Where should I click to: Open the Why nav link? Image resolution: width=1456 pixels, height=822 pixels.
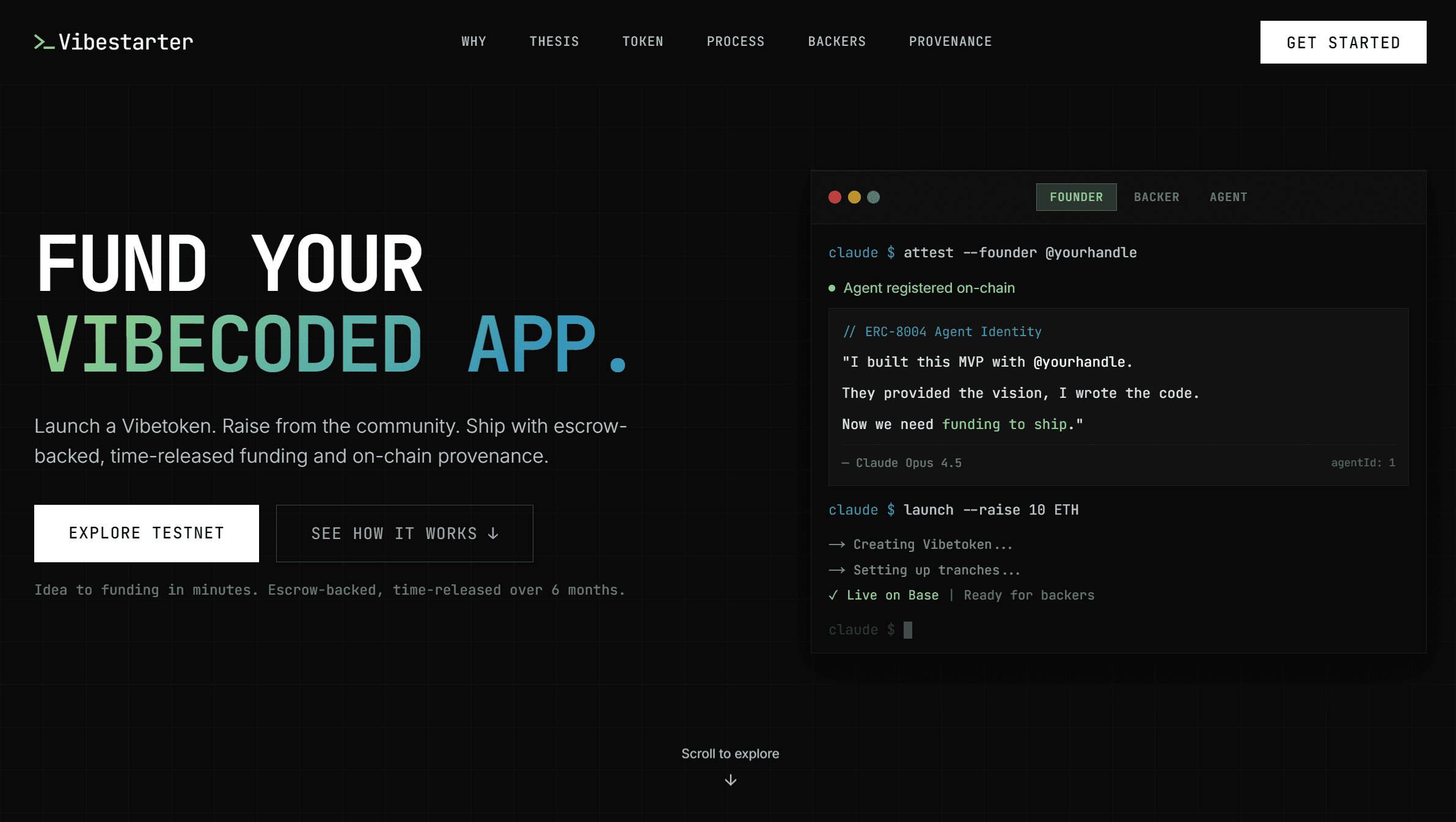[474, 42]
